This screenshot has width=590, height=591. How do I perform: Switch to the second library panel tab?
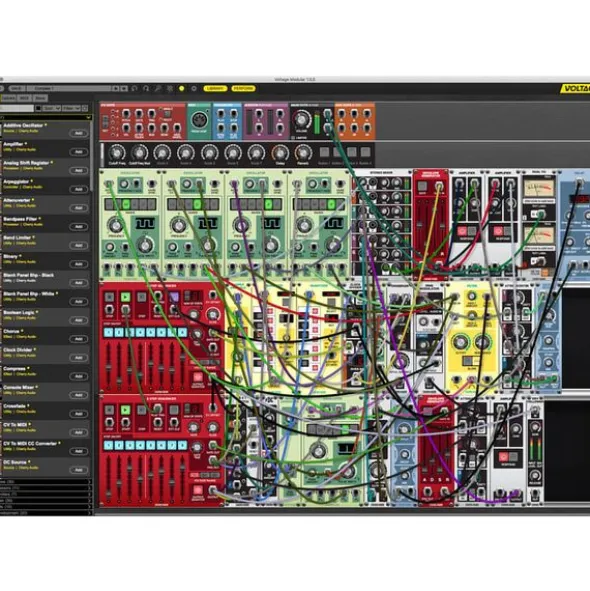(x=24, y=98)
